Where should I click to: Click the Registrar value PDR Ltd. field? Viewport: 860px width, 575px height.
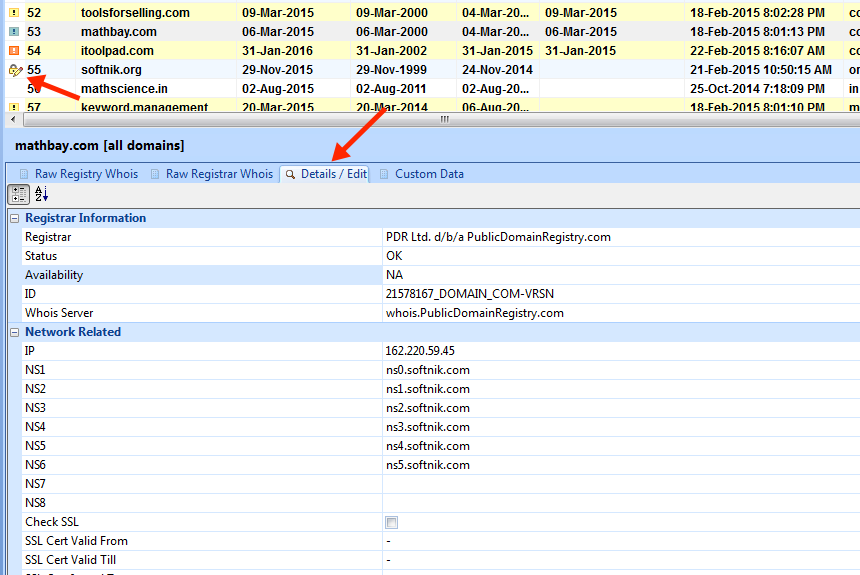(x=621, y=237)
